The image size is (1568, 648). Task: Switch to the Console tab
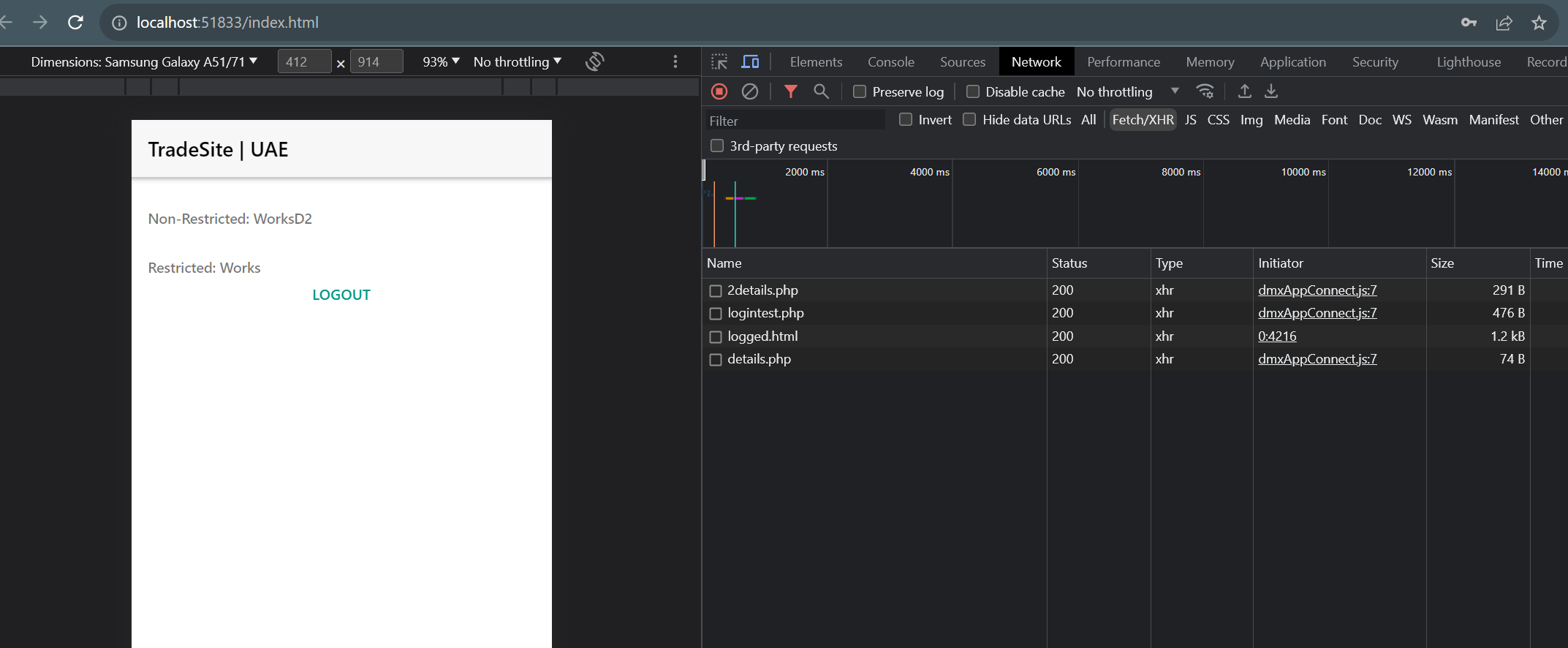click(x=890, y=62)
